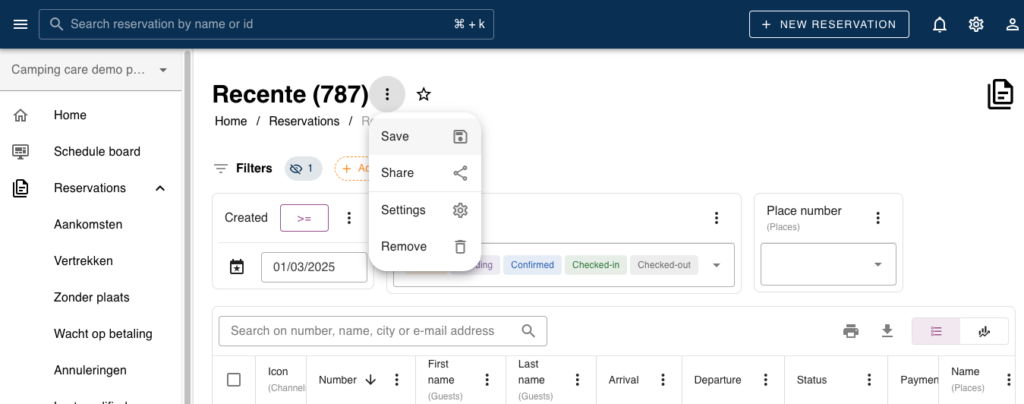Open the hamburger navigation menu
Screen dimensions: 1024x404
(x=20, y=24)
